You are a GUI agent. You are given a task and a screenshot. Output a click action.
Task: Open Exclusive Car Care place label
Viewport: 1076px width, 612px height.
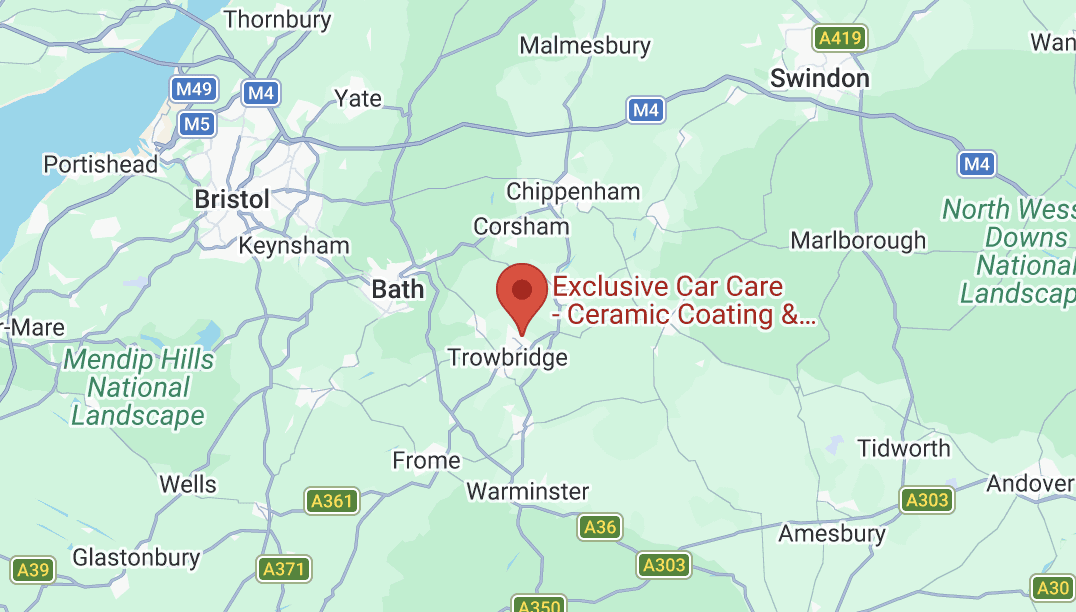pyautogui.click(x=684, y=301)
